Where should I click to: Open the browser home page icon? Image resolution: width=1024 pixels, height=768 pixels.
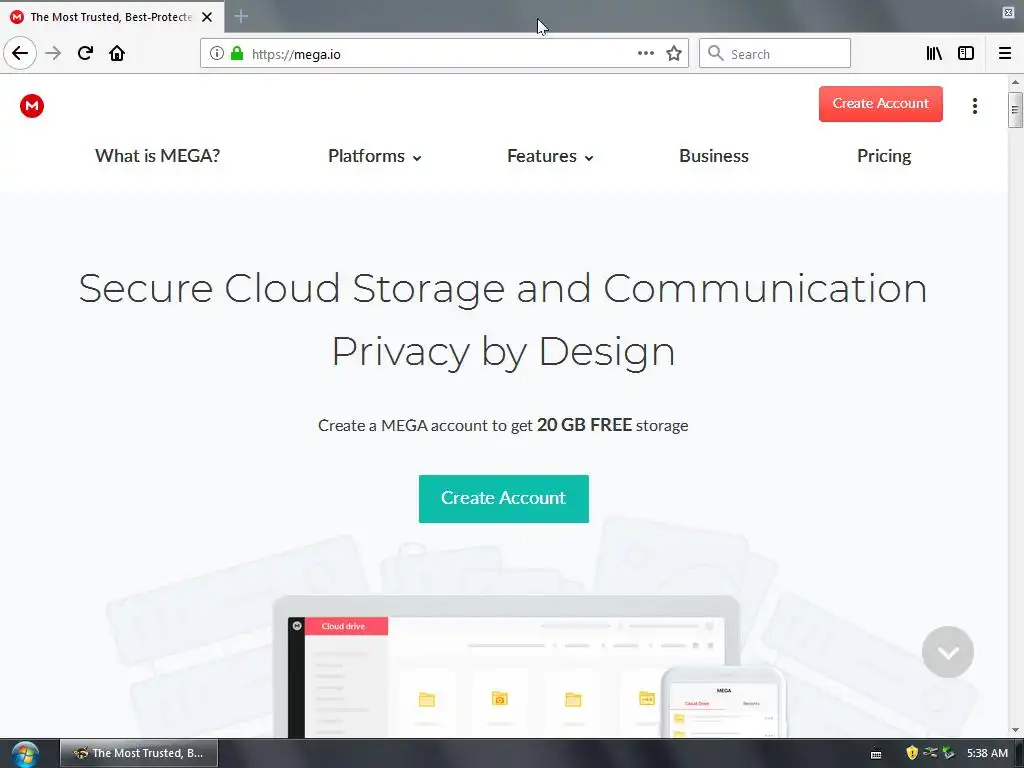tap(117, 54)
